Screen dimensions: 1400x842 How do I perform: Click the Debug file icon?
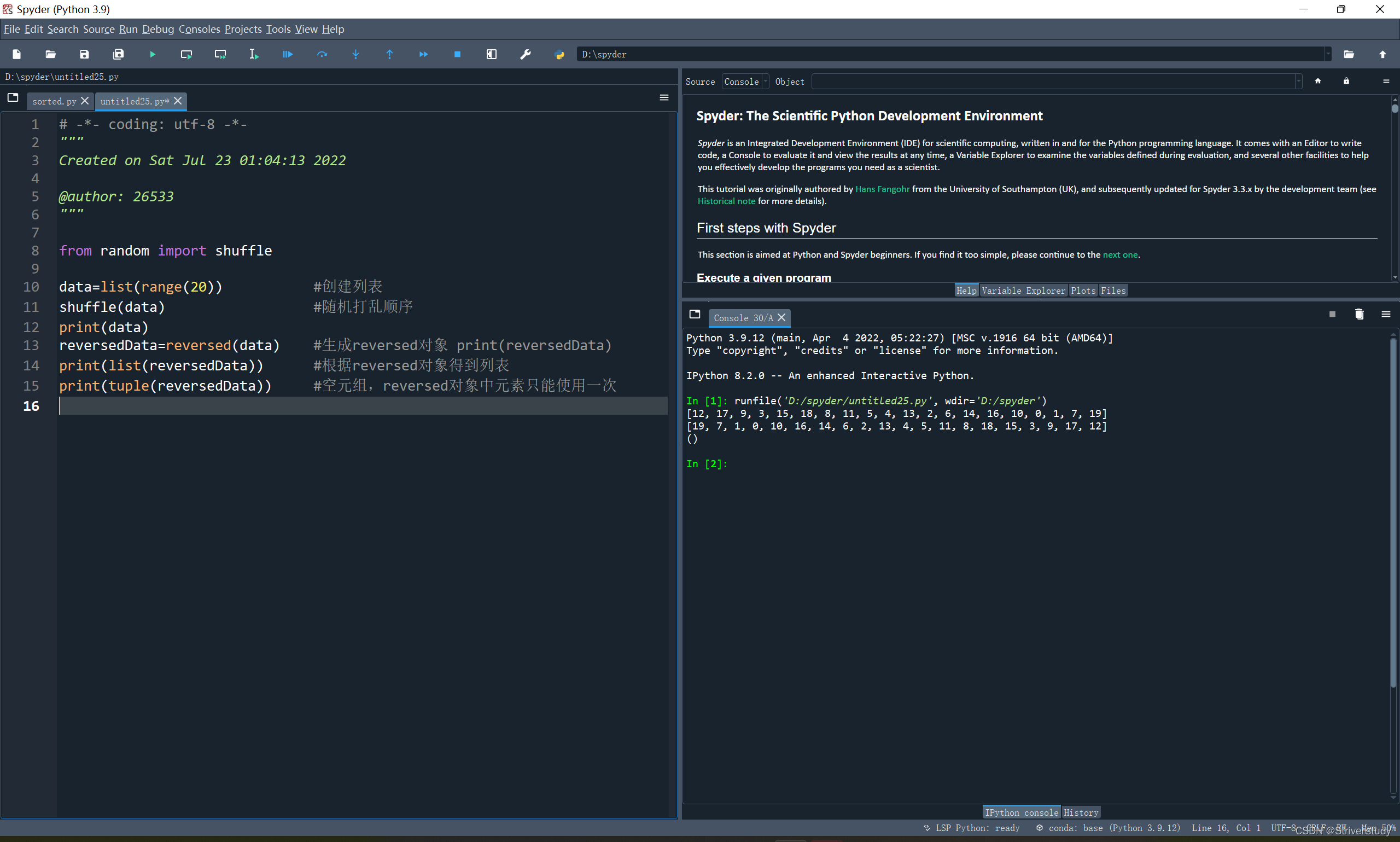coord(288,55)
